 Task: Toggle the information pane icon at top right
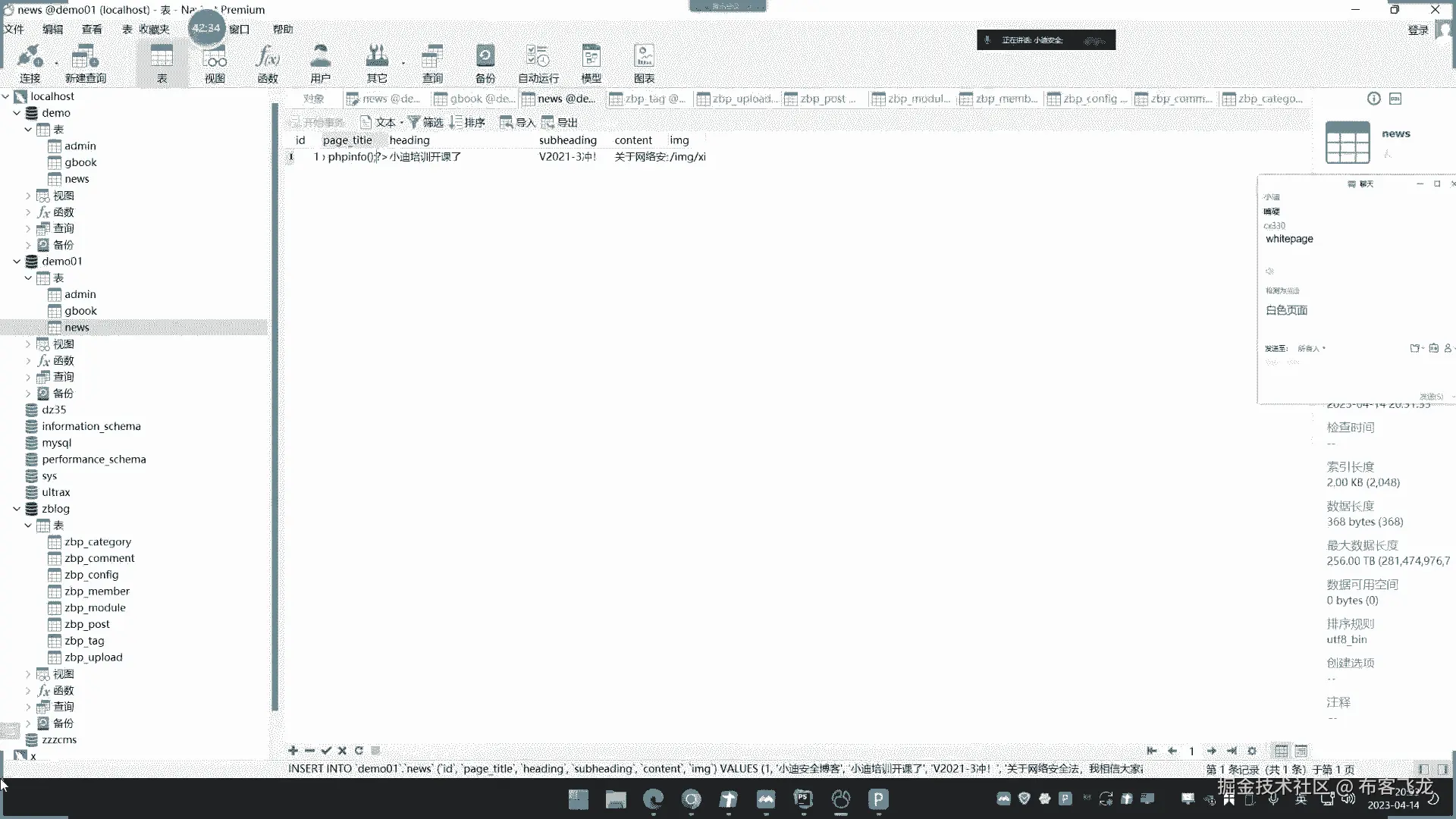click(x=1373, y=99)
